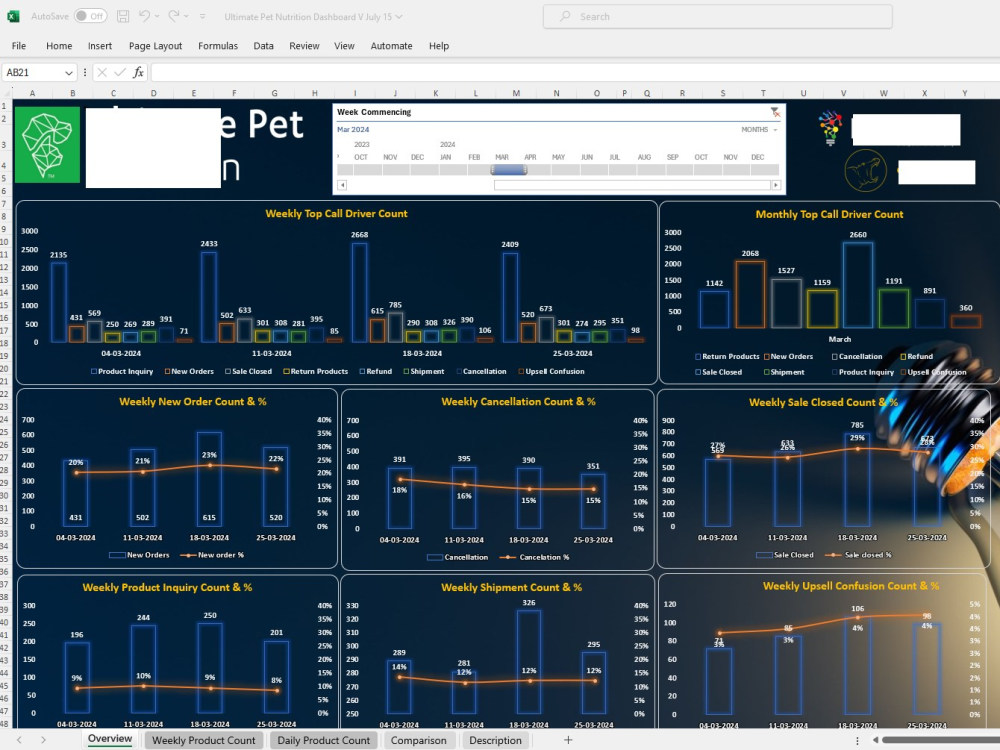This screenshot has height=750, width=1000.
Task: Click previous sheet navigation arrow
Action: point(19,740)
